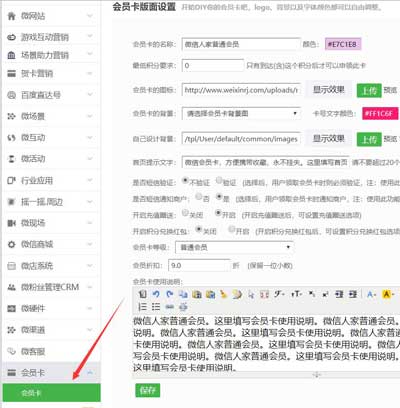Open the 会员卡等级 dropdown showing 普通会员
Viewport: 400px width, 408px height.
pos(234,247)
